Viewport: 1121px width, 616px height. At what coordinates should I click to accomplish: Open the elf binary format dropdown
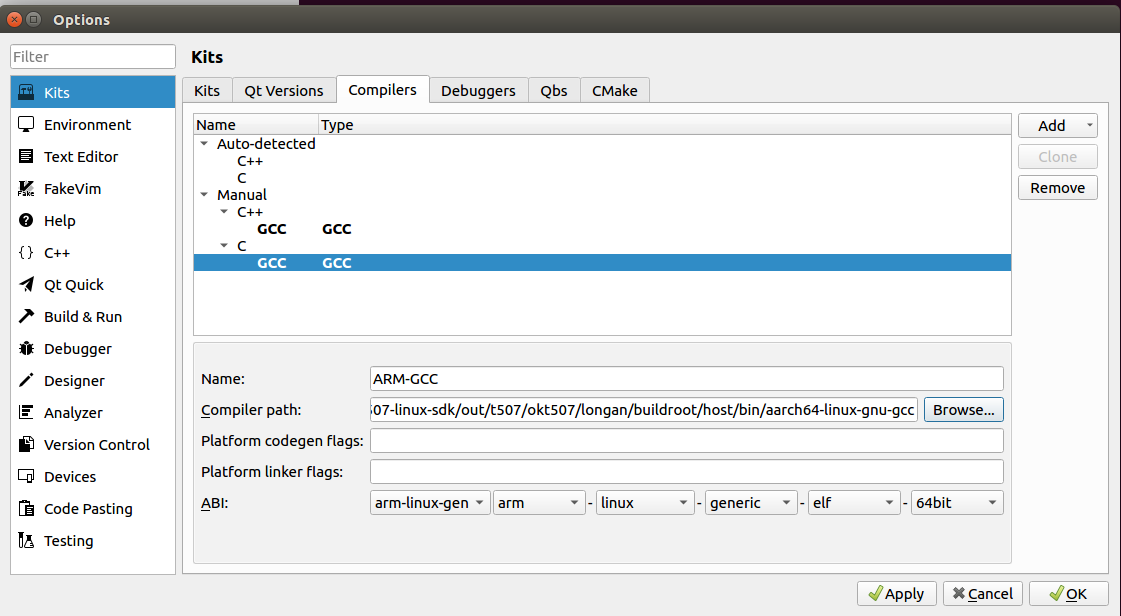pos(854,502)
